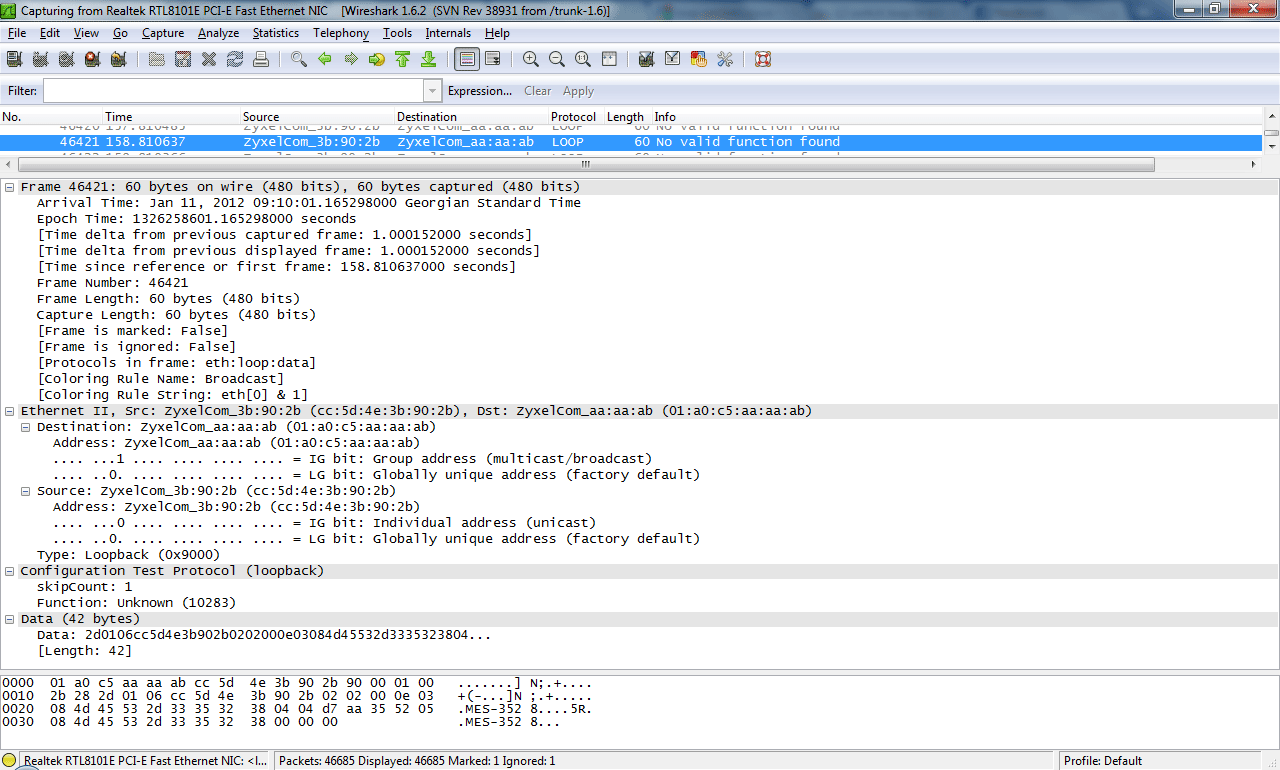Restart the running live capture

pyautogui.click(x=118, y=60)
